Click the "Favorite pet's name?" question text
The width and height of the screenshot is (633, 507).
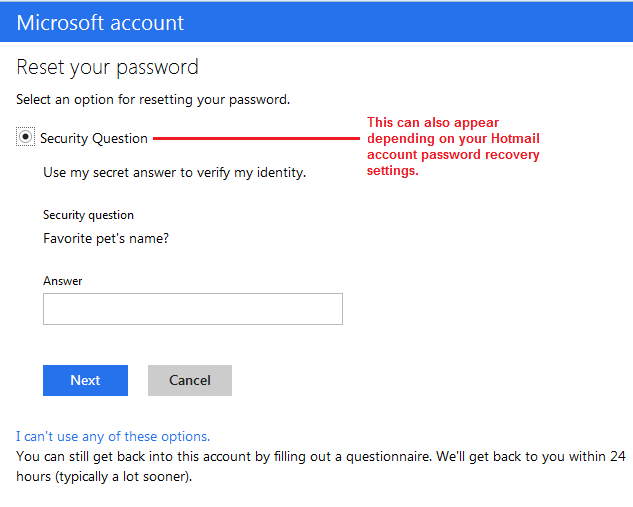tap(106, 239)
